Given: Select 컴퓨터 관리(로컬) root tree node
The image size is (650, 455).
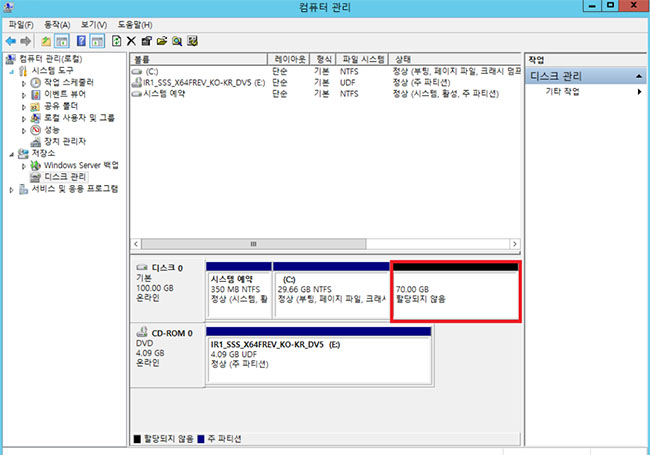Looking at the screenshot, I should [x=51, y=59].
